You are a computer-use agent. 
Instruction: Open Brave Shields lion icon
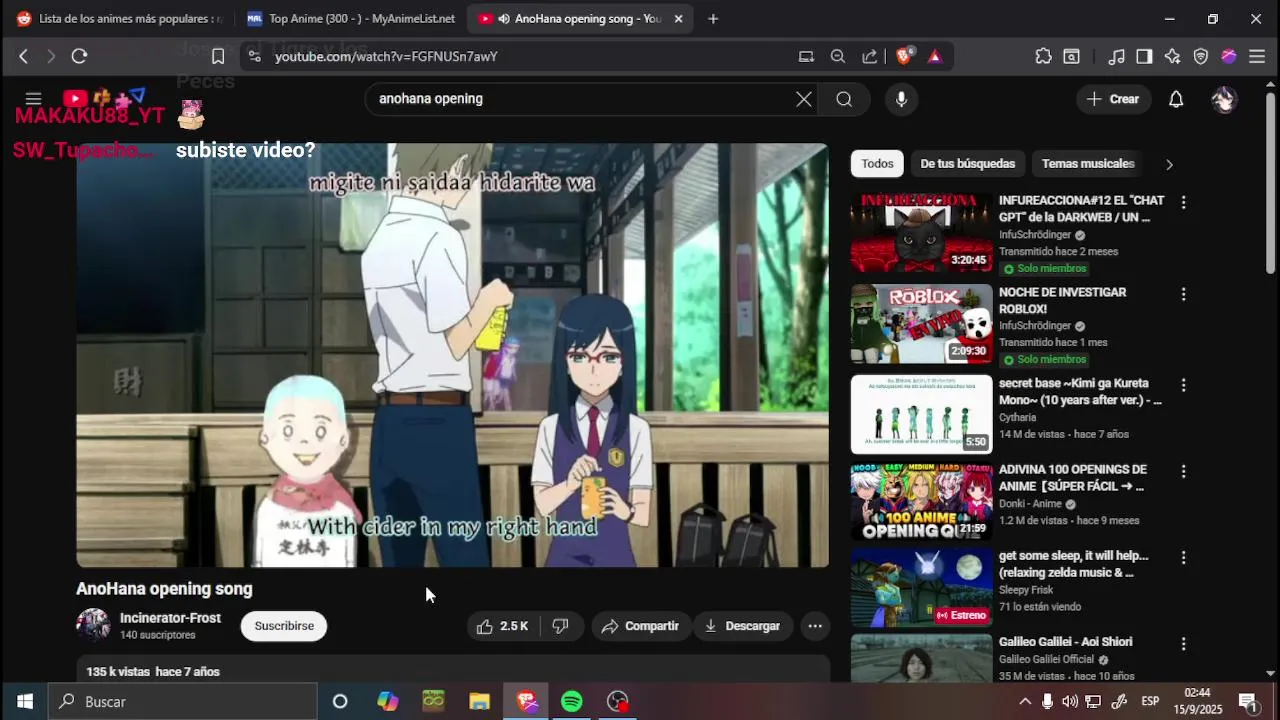[904, 57]
